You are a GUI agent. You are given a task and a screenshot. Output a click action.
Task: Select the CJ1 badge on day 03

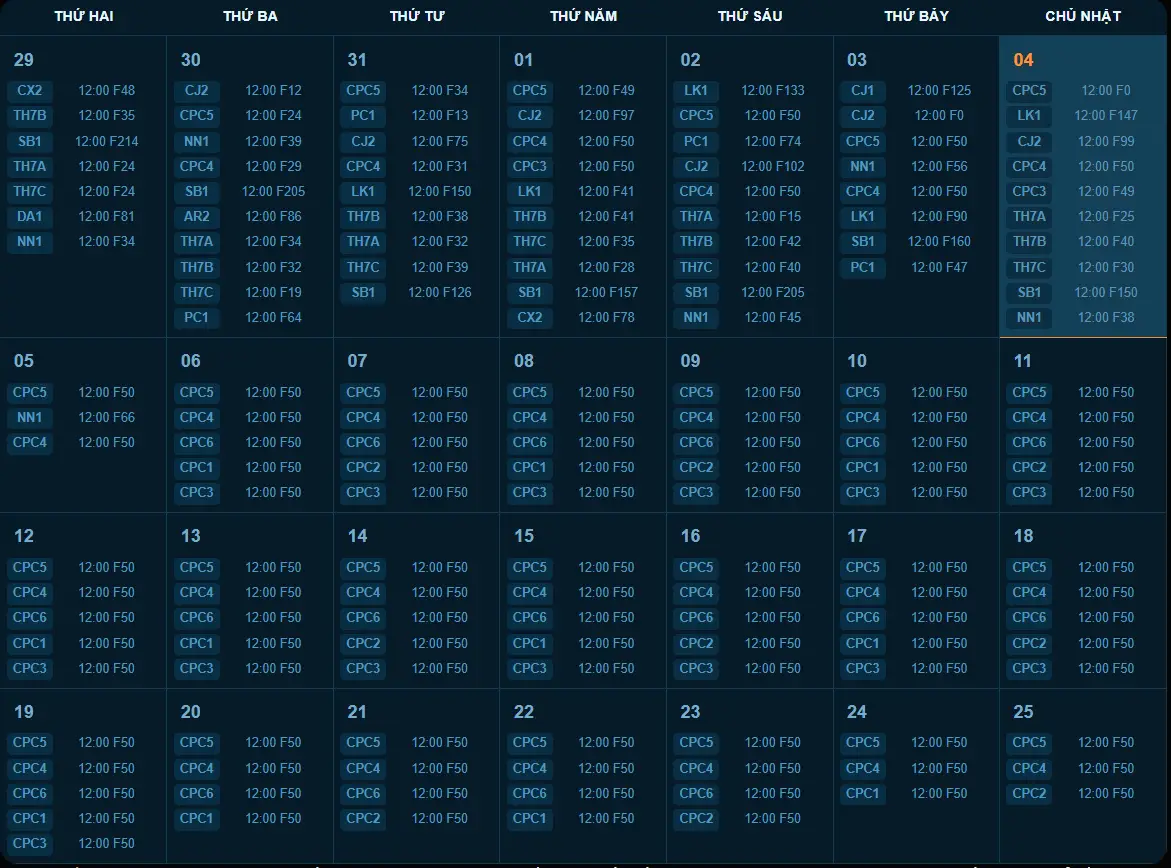tap(862, 90)
